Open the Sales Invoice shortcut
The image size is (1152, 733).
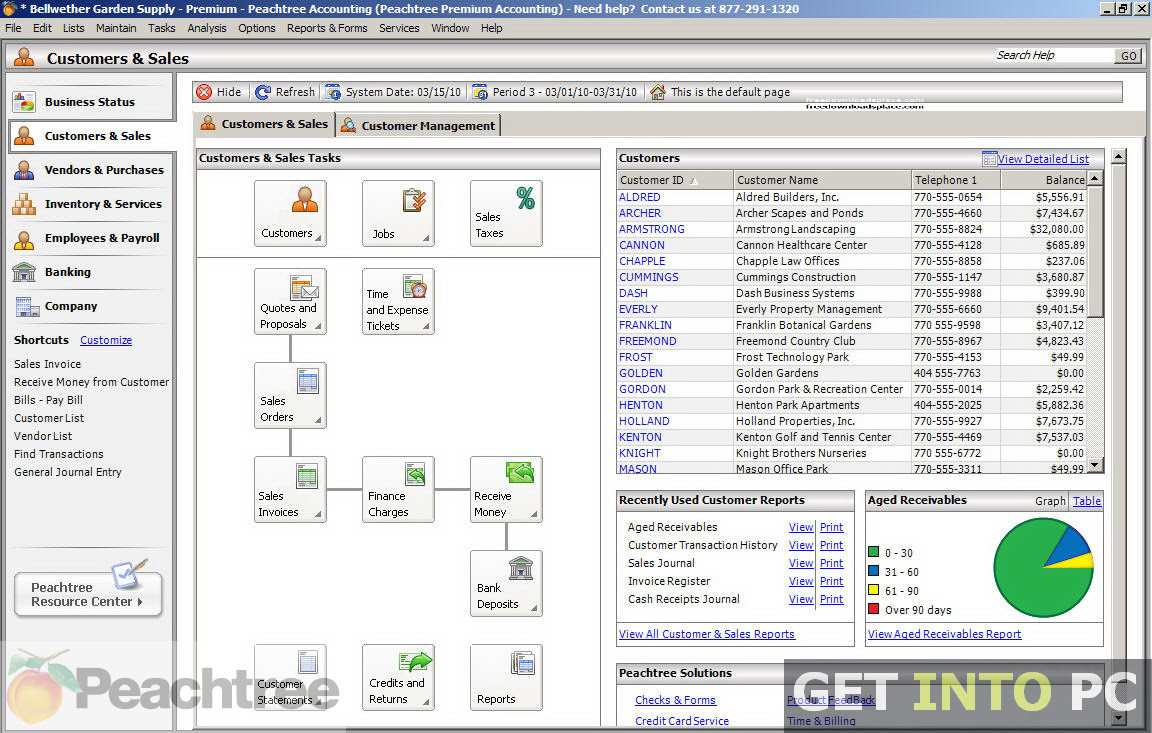[48, 364]
